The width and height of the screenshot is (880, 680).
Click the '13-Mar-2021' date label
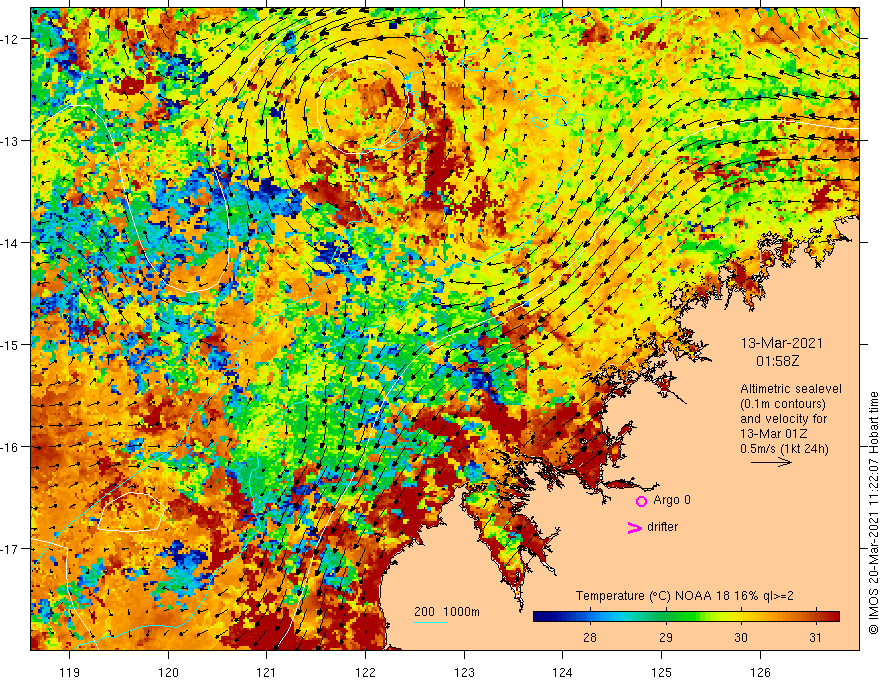[782, 343]
